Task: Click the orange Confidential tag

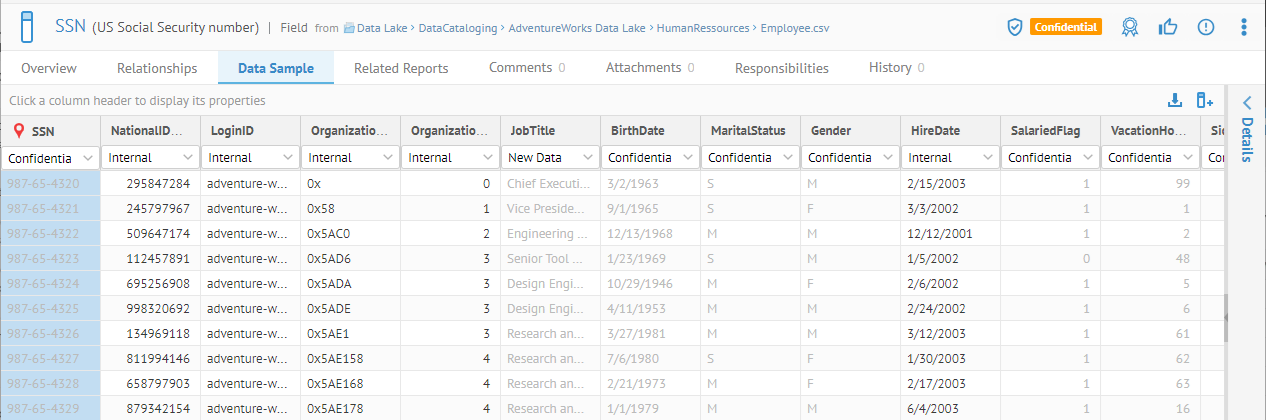Action: (x=1065, y=27)
